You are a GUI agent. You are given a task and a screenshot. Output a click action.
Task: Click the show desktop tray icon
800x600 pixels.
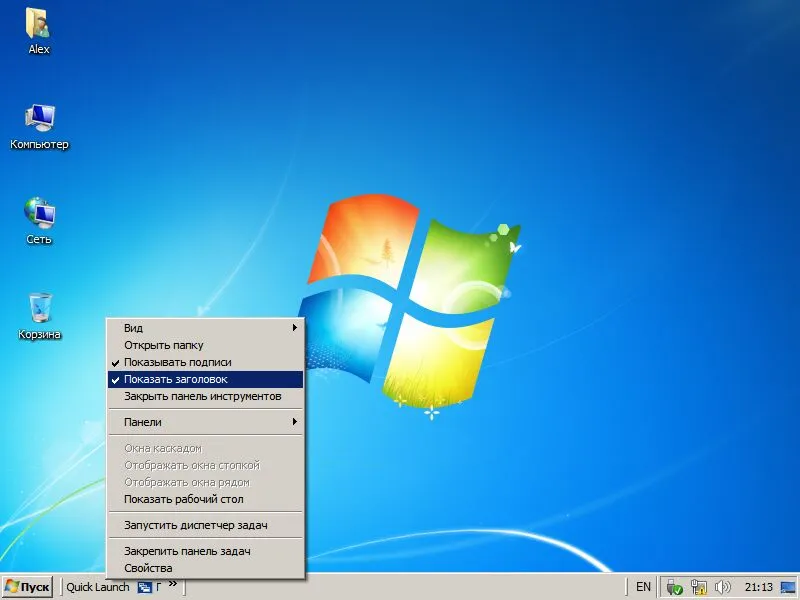[788, 587]
